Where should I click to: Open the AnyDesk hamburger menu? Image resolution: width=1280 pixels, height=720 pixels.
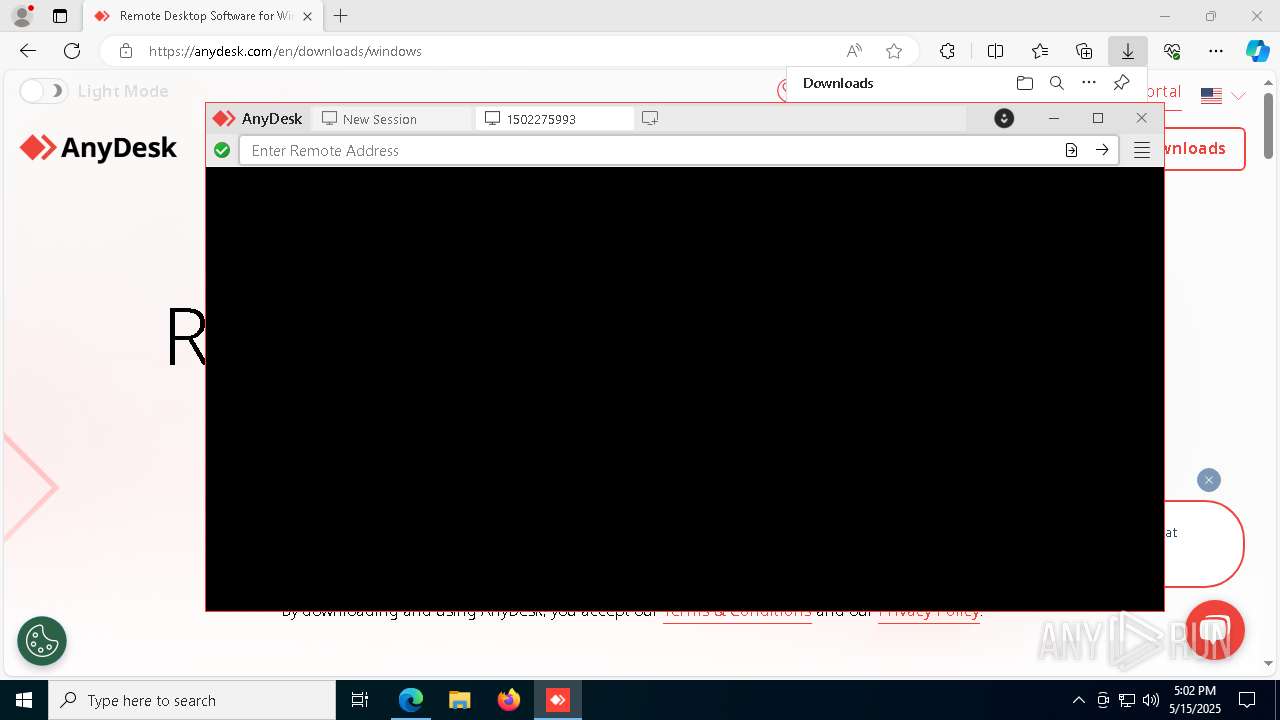(x=1142, y=150)
